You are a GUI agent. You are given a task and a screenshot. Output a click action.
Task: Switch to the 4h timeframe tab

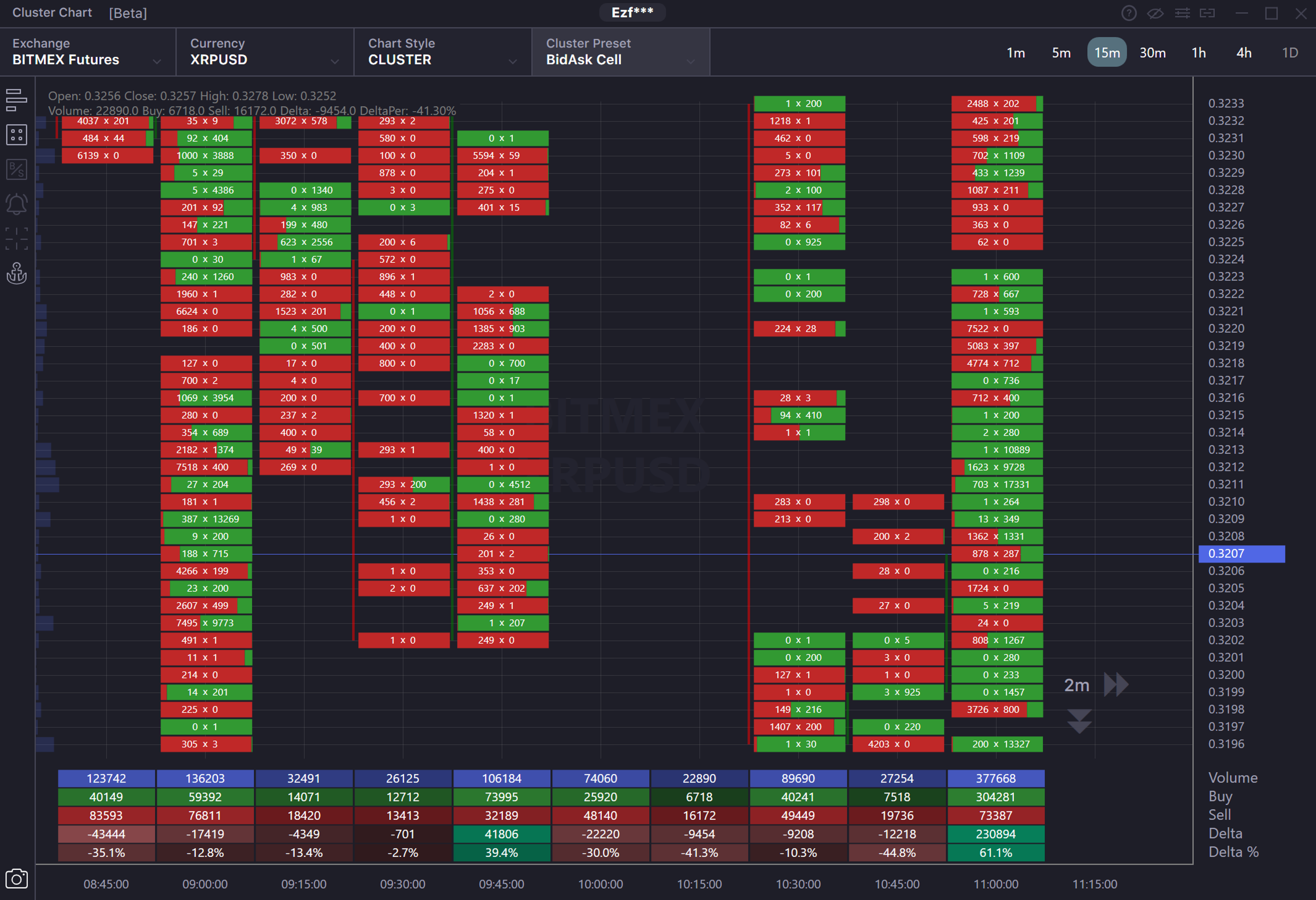(x=1244, y=52)
